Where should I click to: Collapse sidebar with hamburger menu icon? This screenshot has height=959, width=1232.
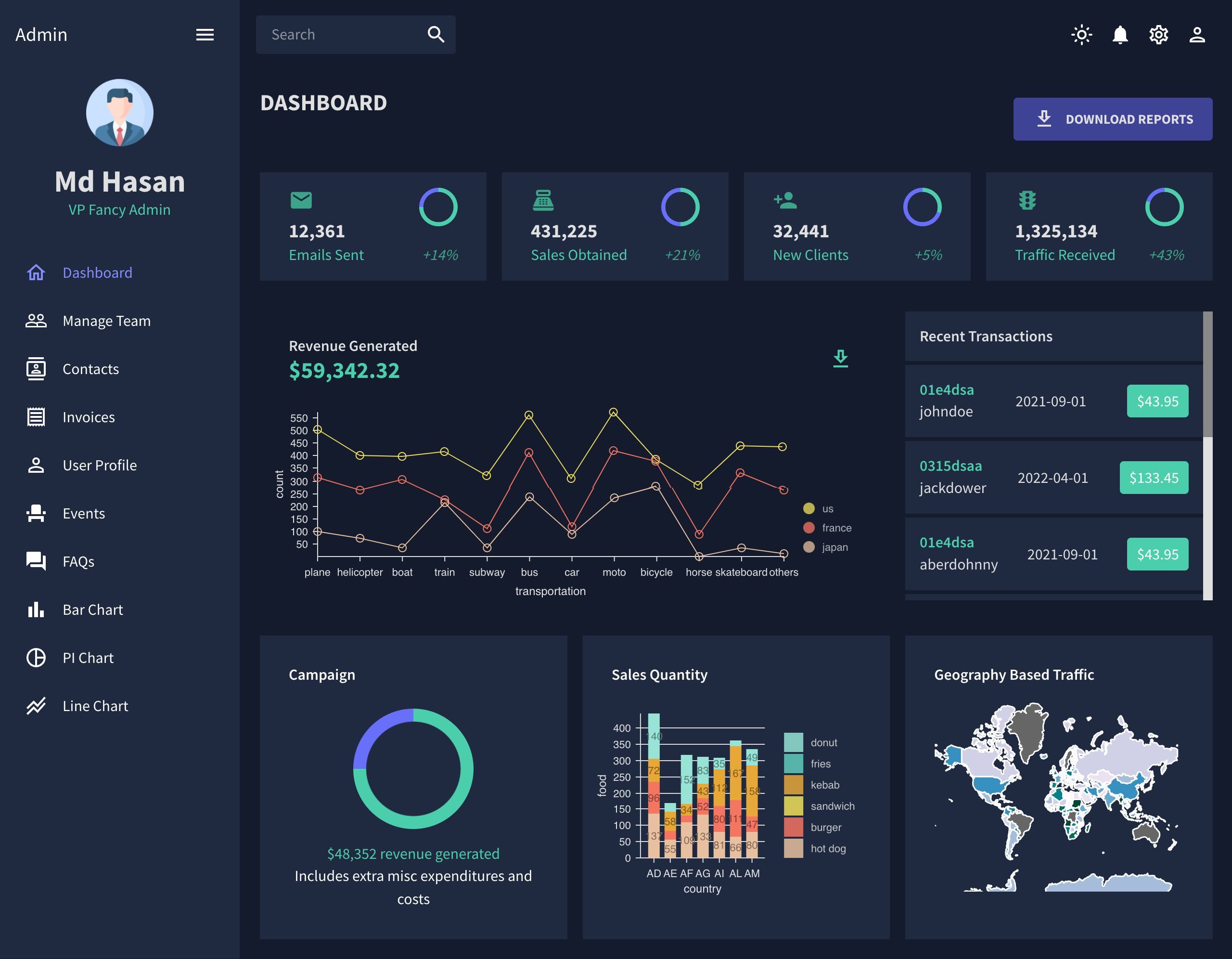(205, 35)
